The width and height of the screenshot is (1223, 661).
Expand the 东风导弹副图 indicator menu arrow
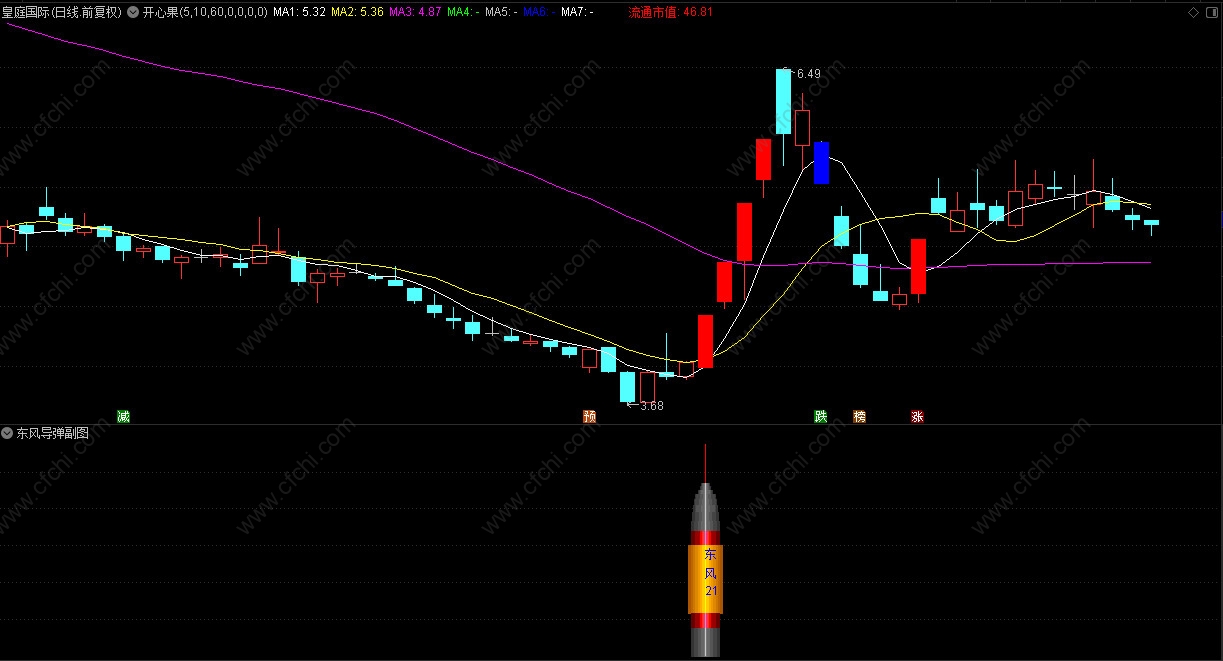pos(8,433)
